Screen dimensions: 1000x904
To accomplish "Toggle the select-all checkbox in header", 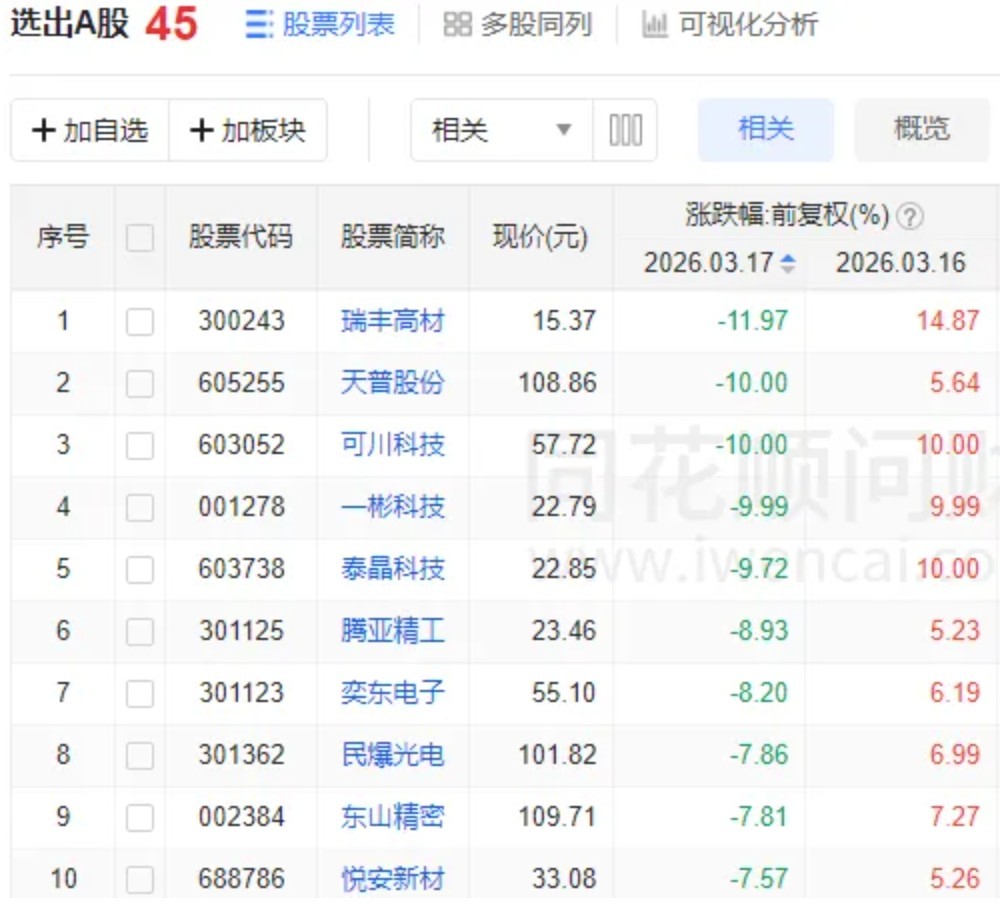I will (140, 238).
